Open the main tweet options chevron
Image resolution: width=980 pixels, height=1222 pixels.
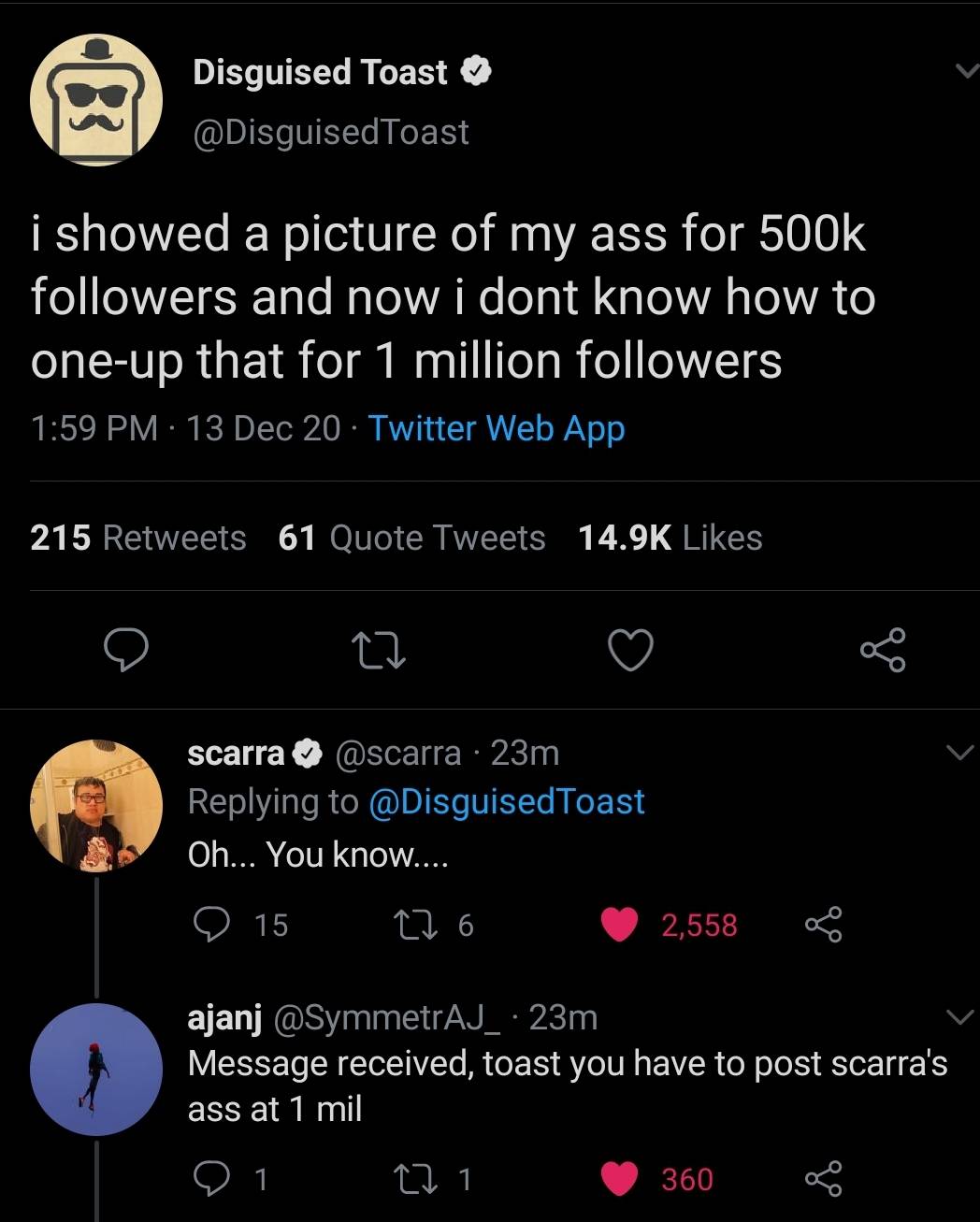tap(960, 72)
